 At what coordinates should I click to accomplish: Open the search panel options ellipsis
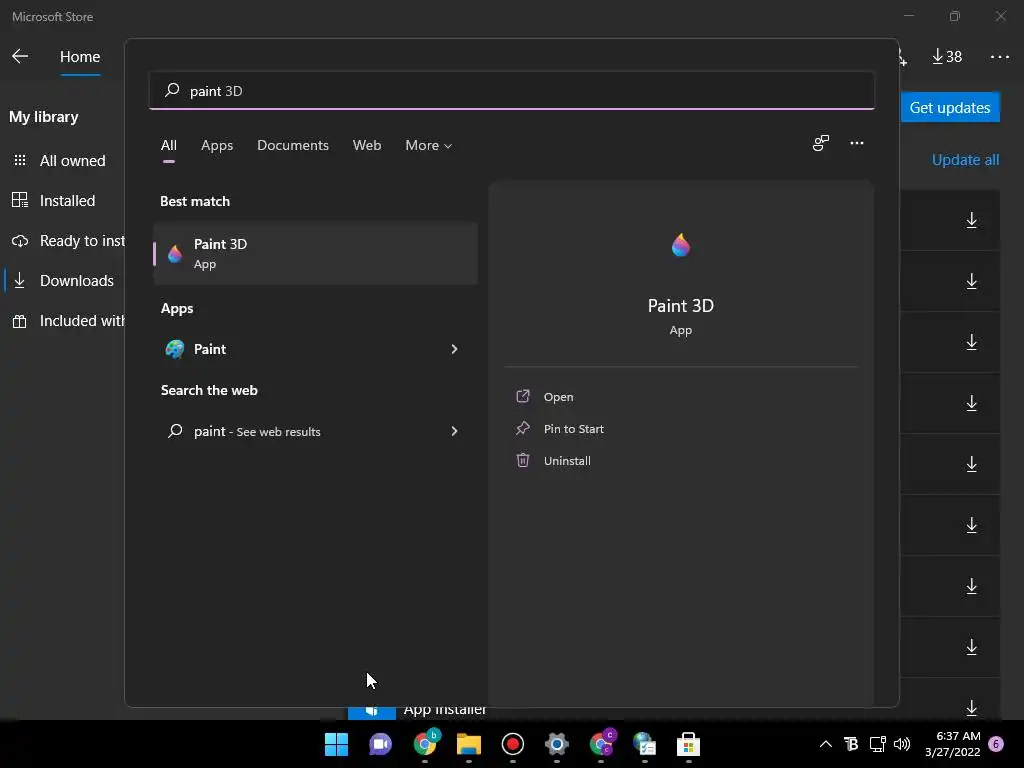[856, 143]
